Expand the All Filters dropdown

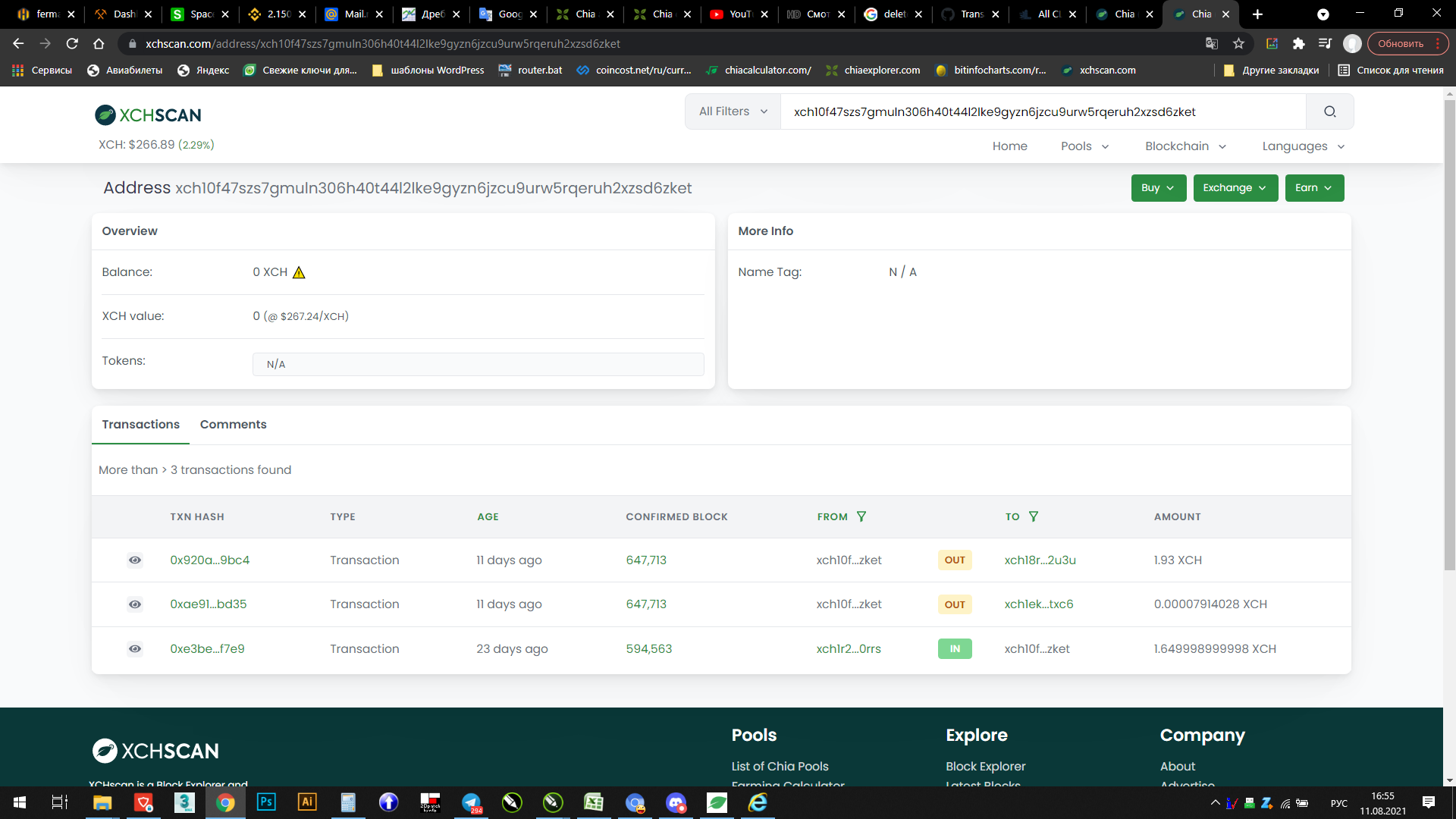(x=733, y=111)
